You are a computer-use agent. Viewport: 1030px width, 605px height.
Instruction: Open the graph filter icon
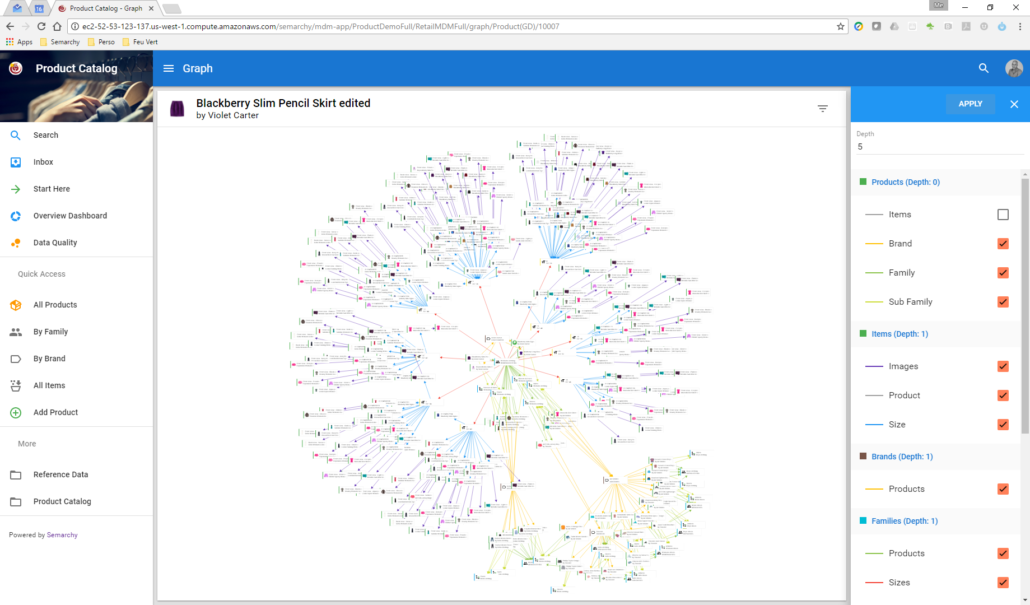pos(822,107)
